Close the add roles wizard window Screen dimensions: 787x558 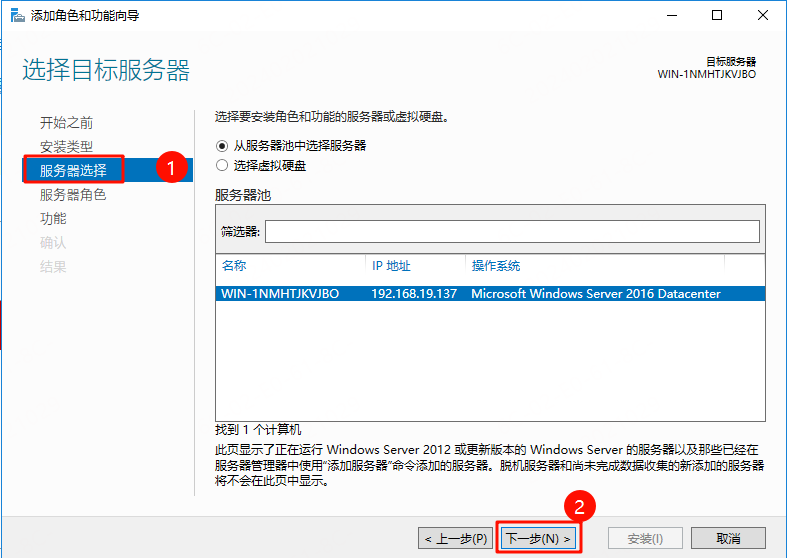tap(763, 15)
